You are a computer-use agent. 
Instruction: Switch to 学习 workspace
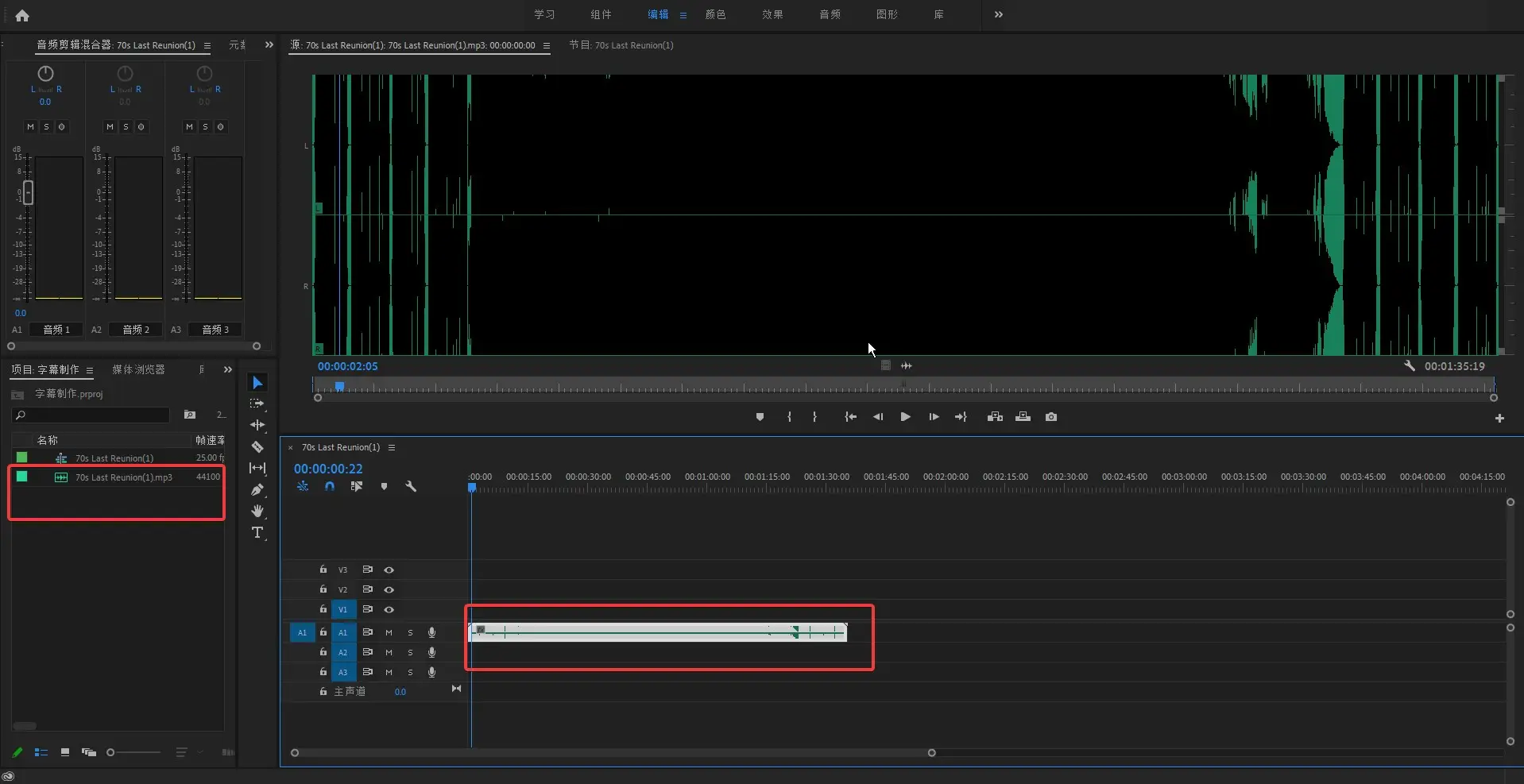544,14
